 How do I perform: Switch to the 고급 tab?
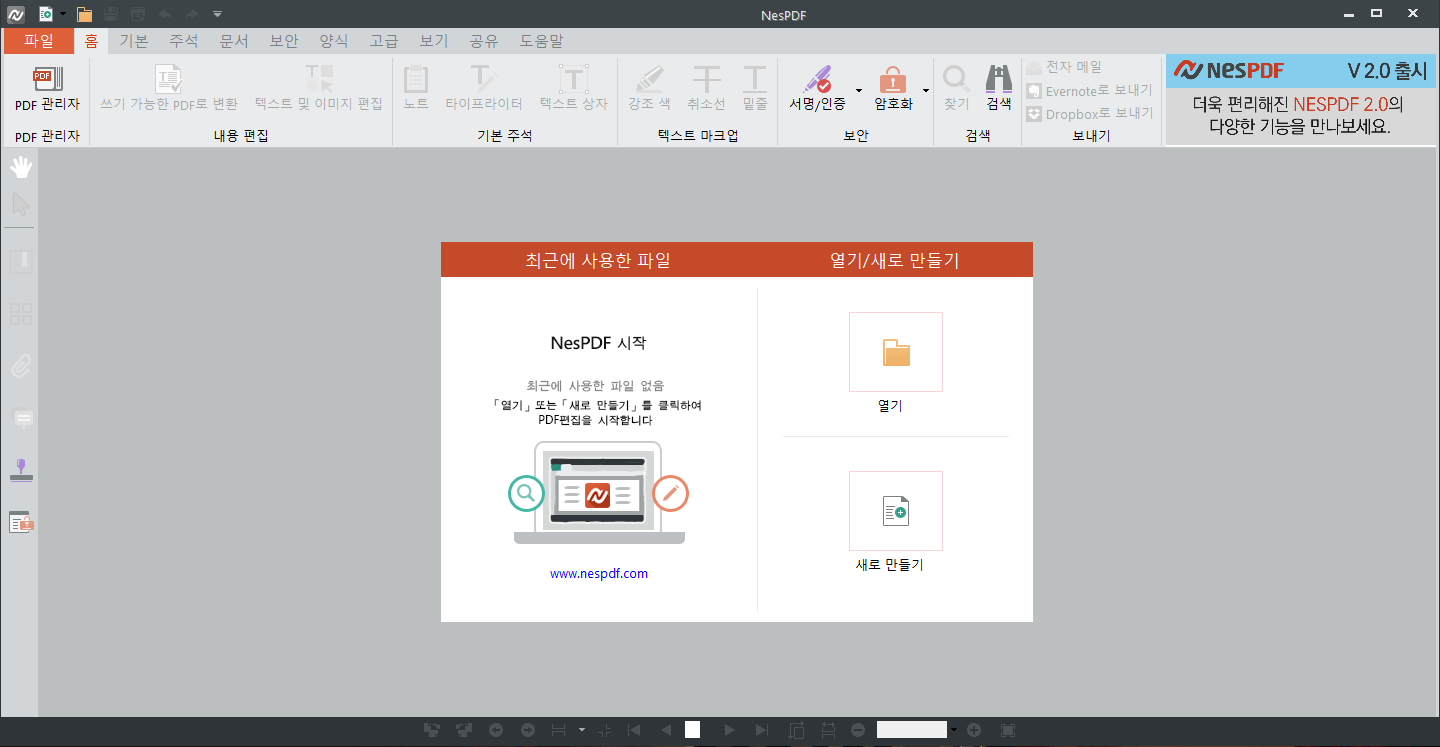(383, 41)
